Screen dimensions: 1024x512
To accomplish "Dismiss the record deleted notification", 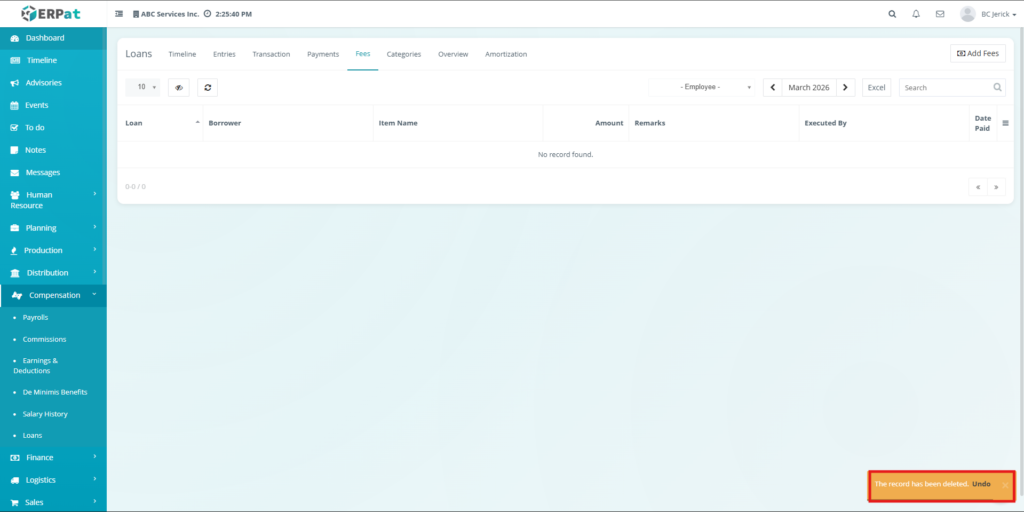I will click(1005, 485).
